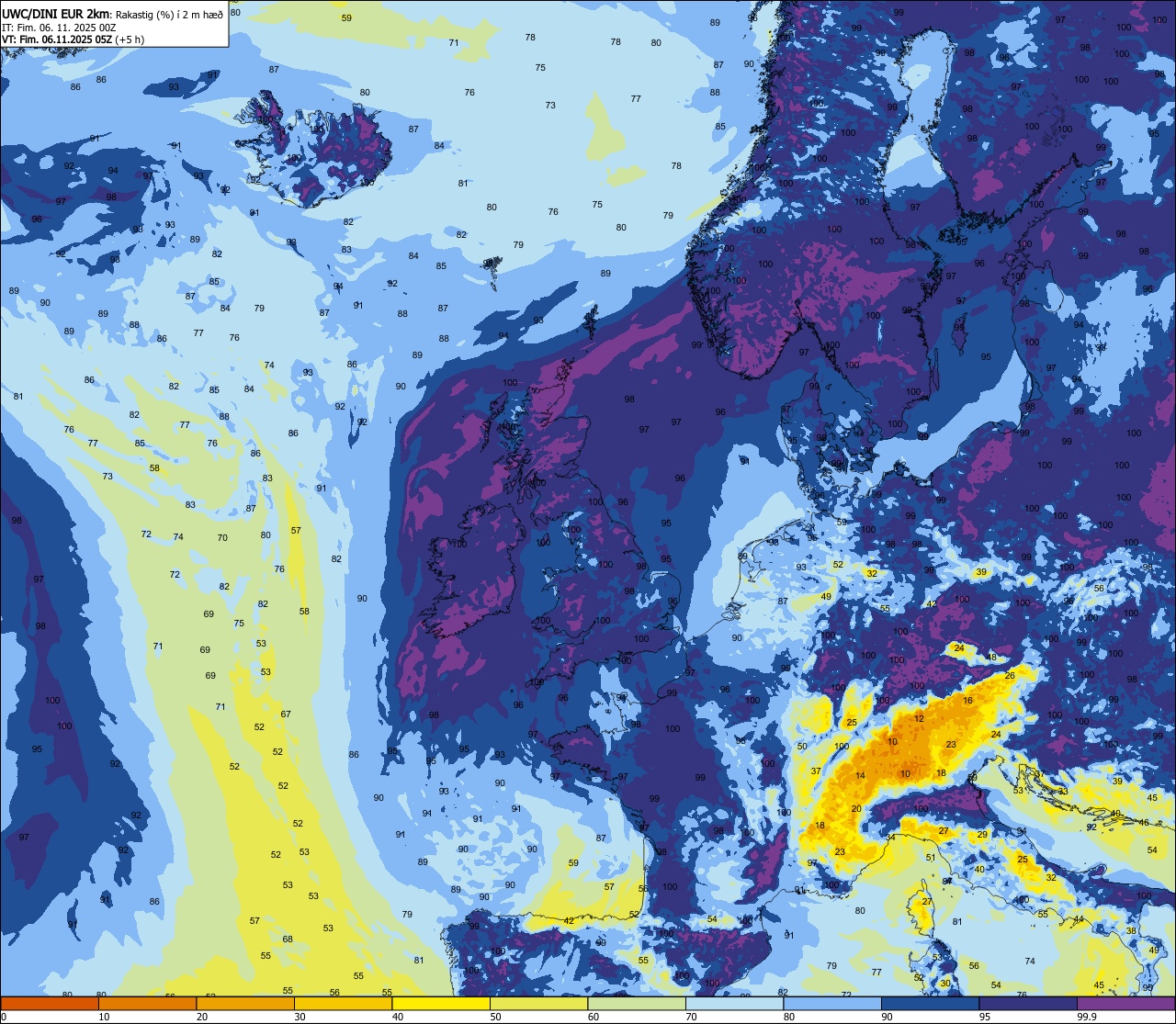Click the pale blue legend segment 70 to 80
1176x1024 pixels.
pos(734,1003)
